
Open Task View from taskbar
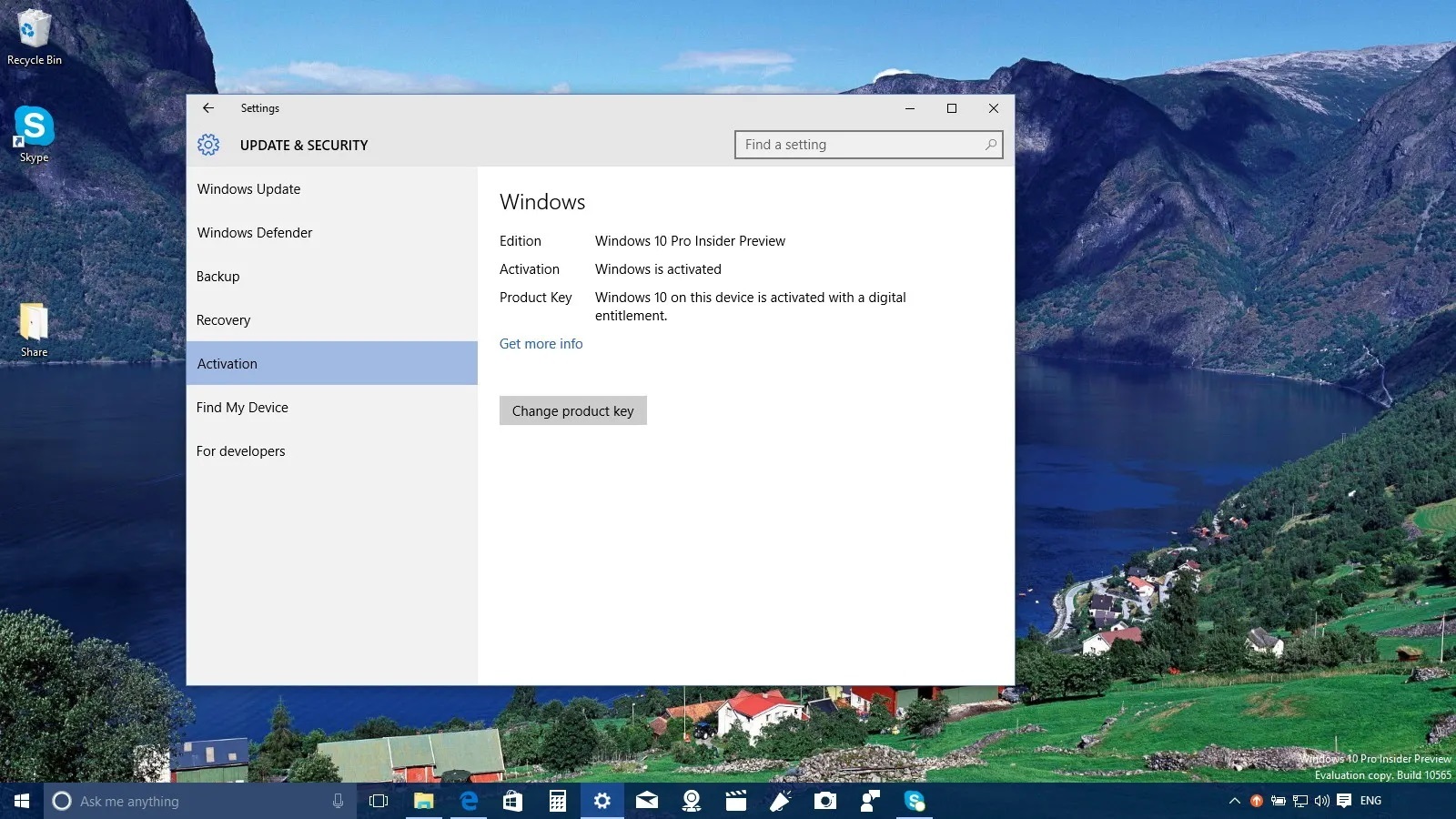(x=379, y=801)
